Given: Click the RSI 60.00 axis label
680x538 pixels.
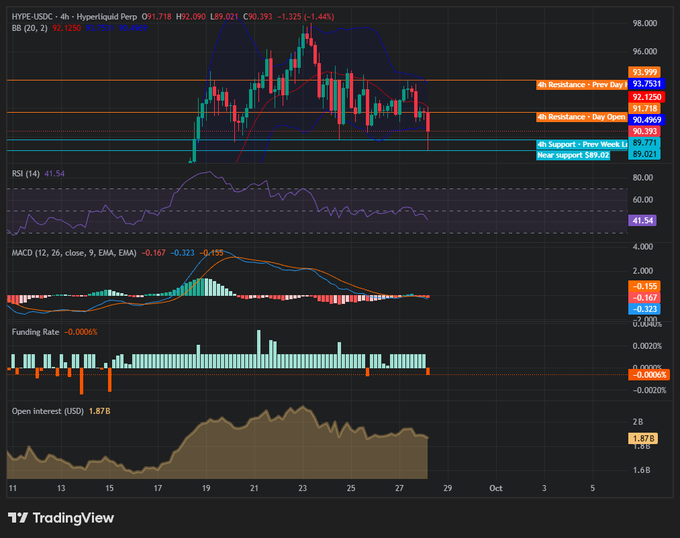Looking at the screenshot, I should [x=643, y=200].
